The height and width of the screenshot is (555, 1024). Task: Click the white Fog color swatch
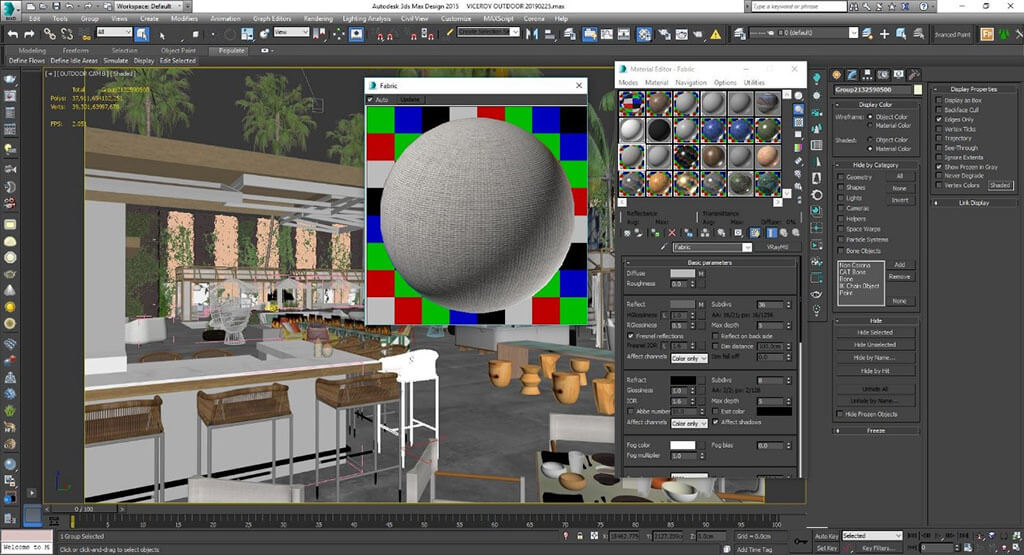(683, 445)
